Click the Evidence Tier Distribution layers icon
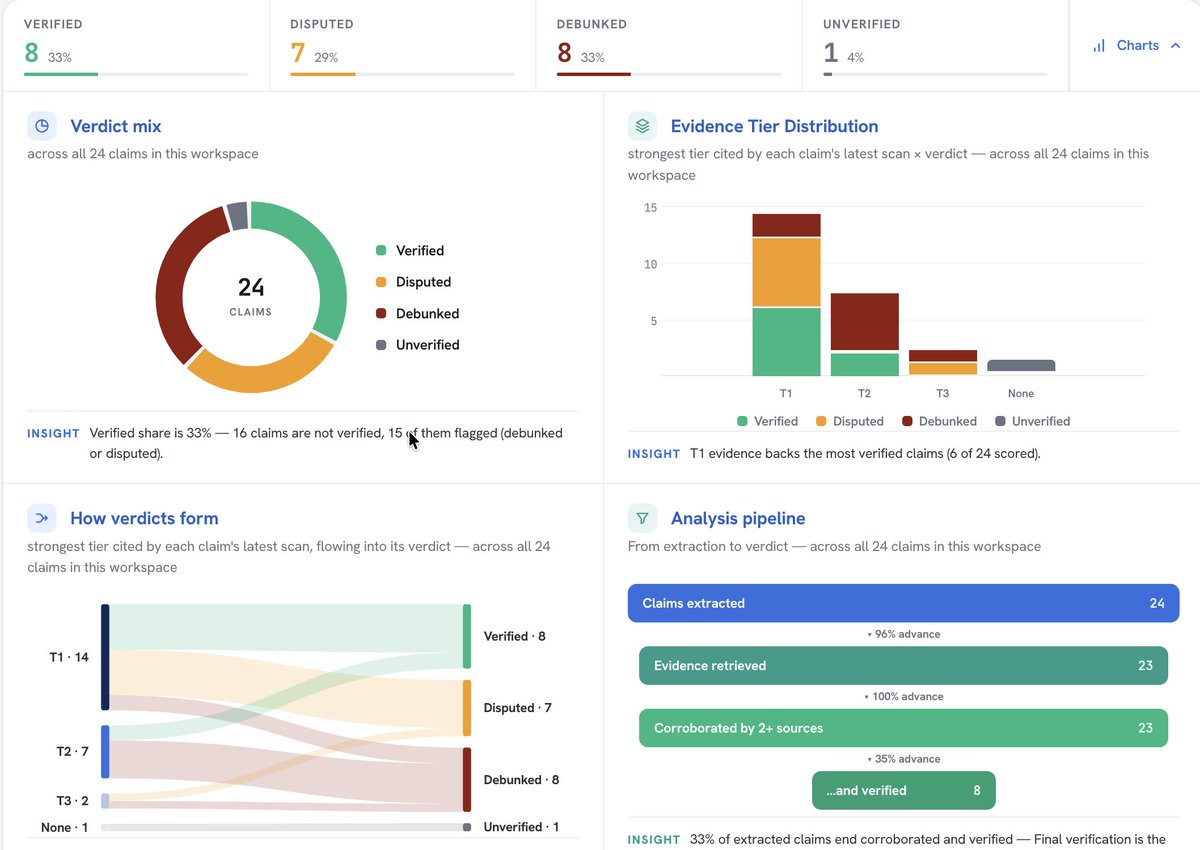 642,126
